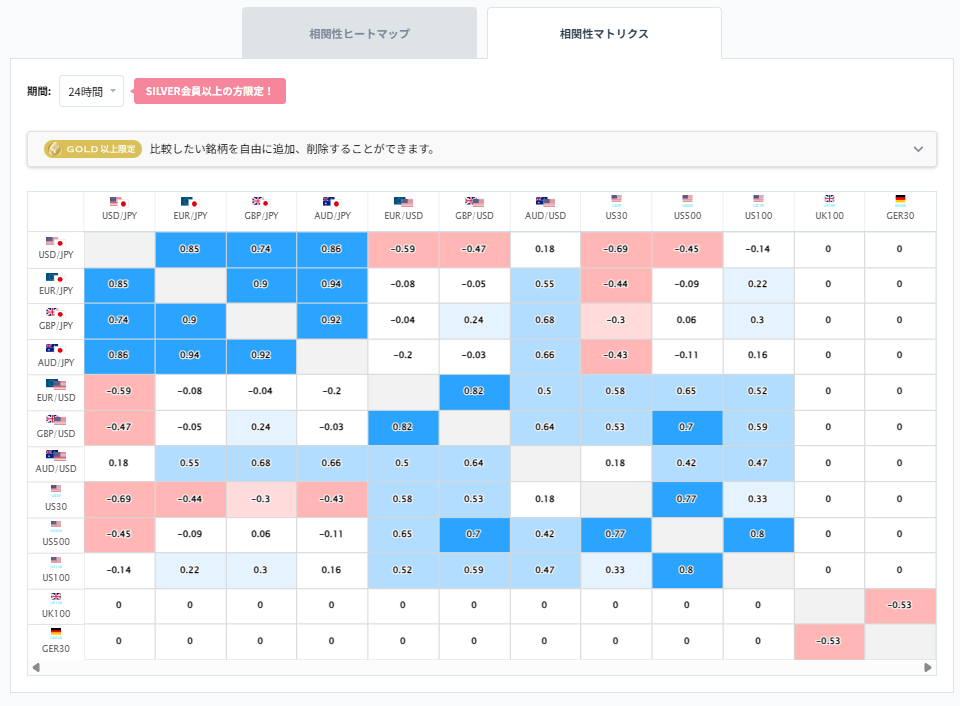Open the 期間 period dropdown showing 24時間

click(x=90, y=89)
